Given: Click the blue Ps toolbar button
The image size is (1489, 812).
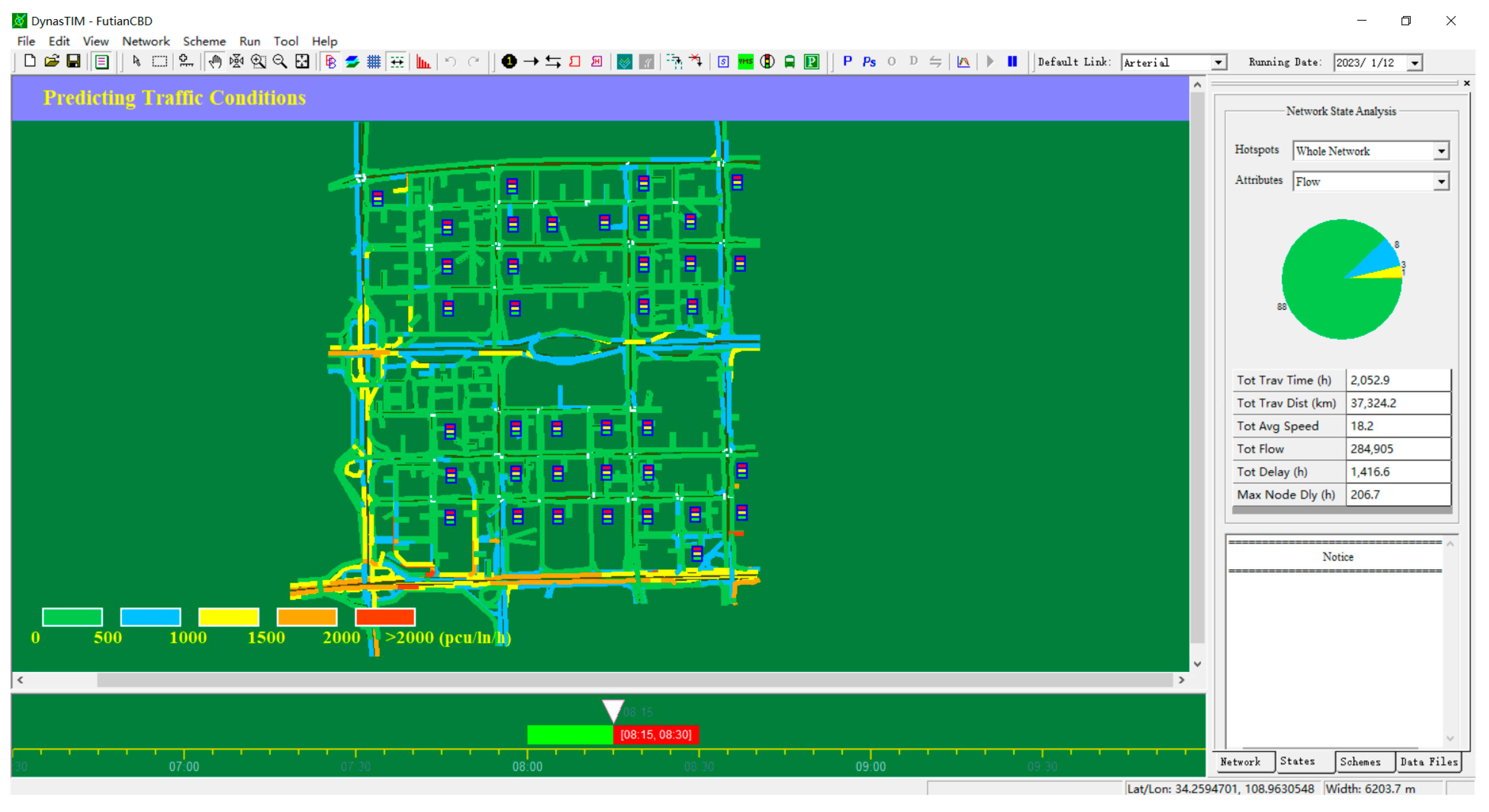Looking at the screenshot, I should [x=869, y=61].
